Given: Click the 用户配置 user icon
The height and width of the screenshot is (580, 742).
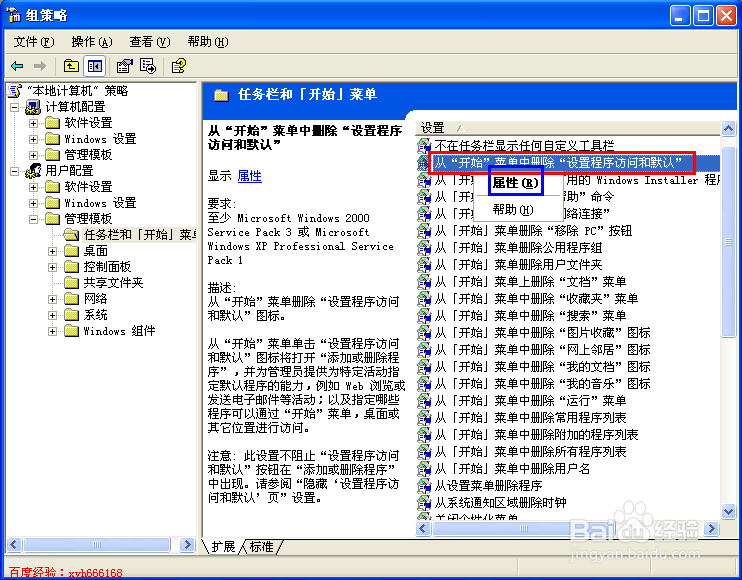Looking at the screenshot, I should pos(33,171).
